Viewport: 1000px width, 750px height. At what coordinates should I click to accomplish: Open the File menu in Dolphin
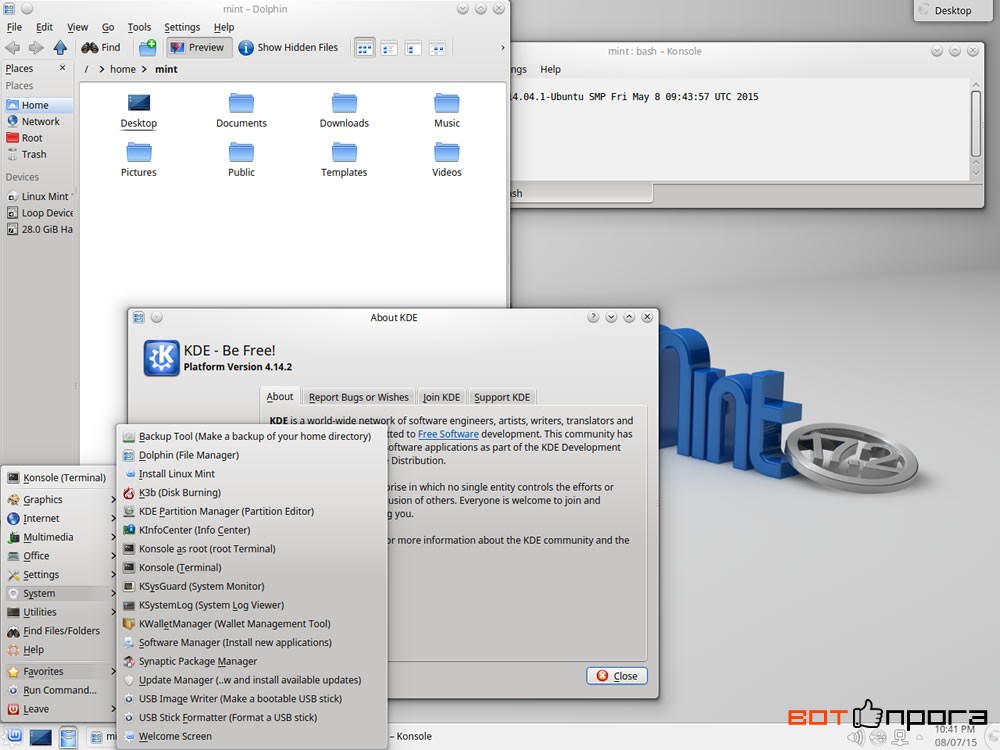tap(14, 27)
